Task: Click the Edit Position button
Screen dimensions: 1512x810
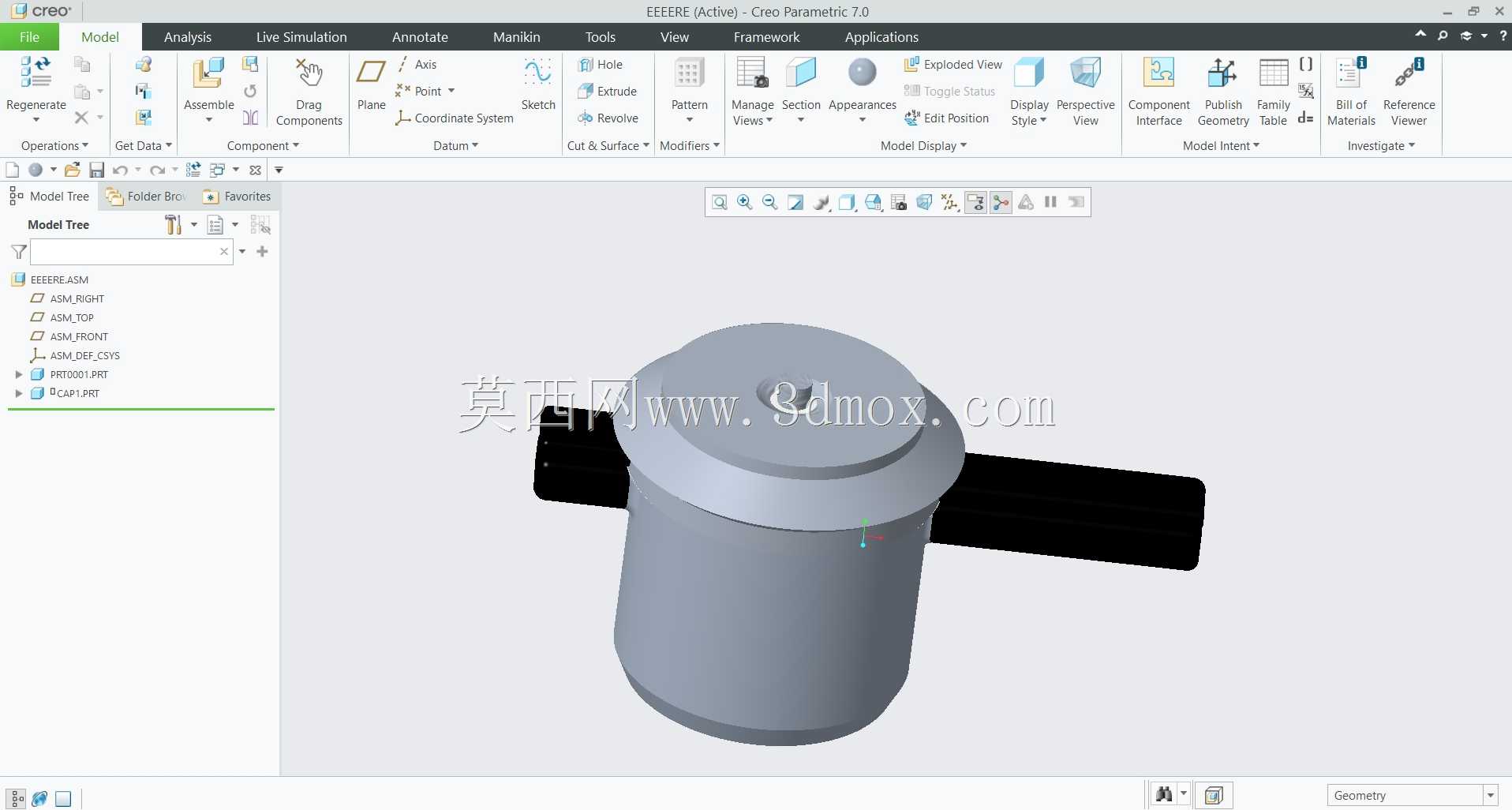Action: [x=946, y=118]
